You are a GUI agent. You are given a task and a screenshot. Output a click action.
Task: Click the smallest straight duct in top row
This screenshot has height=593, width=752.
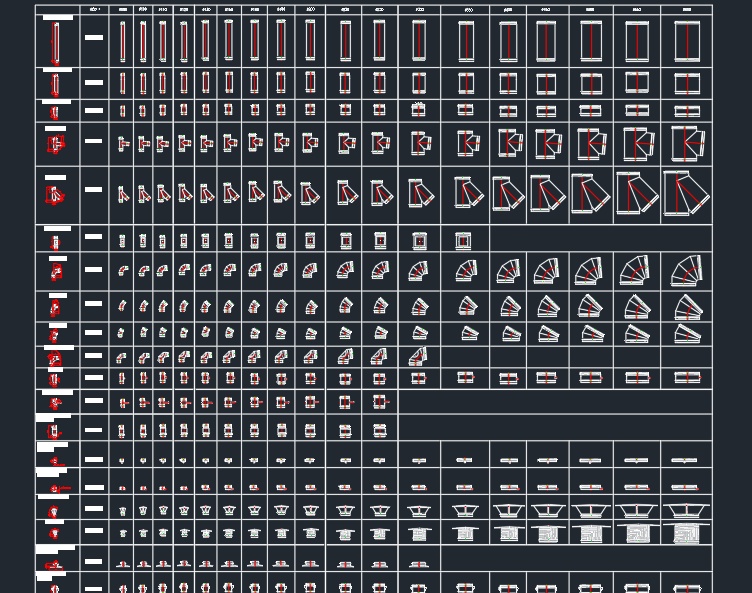(x=123, y=43)
